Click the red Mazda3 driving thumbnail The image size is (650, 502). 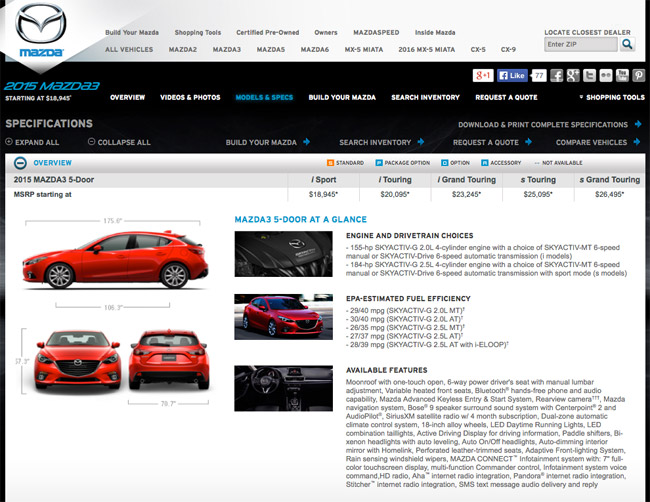click(x=284, y=317)
